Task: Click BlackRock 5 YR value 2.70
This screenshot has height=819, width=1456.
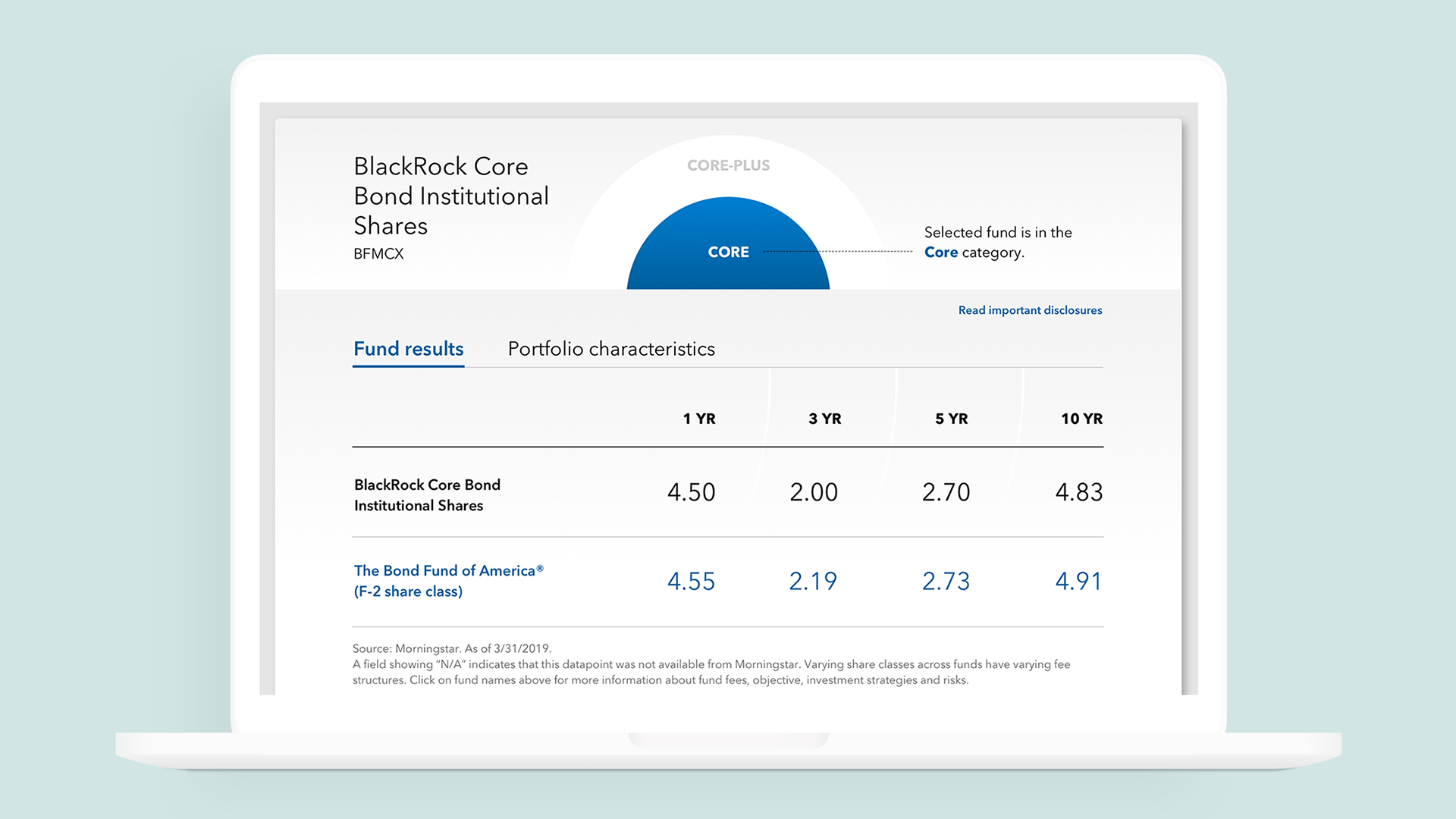Action: coord(946,492)
